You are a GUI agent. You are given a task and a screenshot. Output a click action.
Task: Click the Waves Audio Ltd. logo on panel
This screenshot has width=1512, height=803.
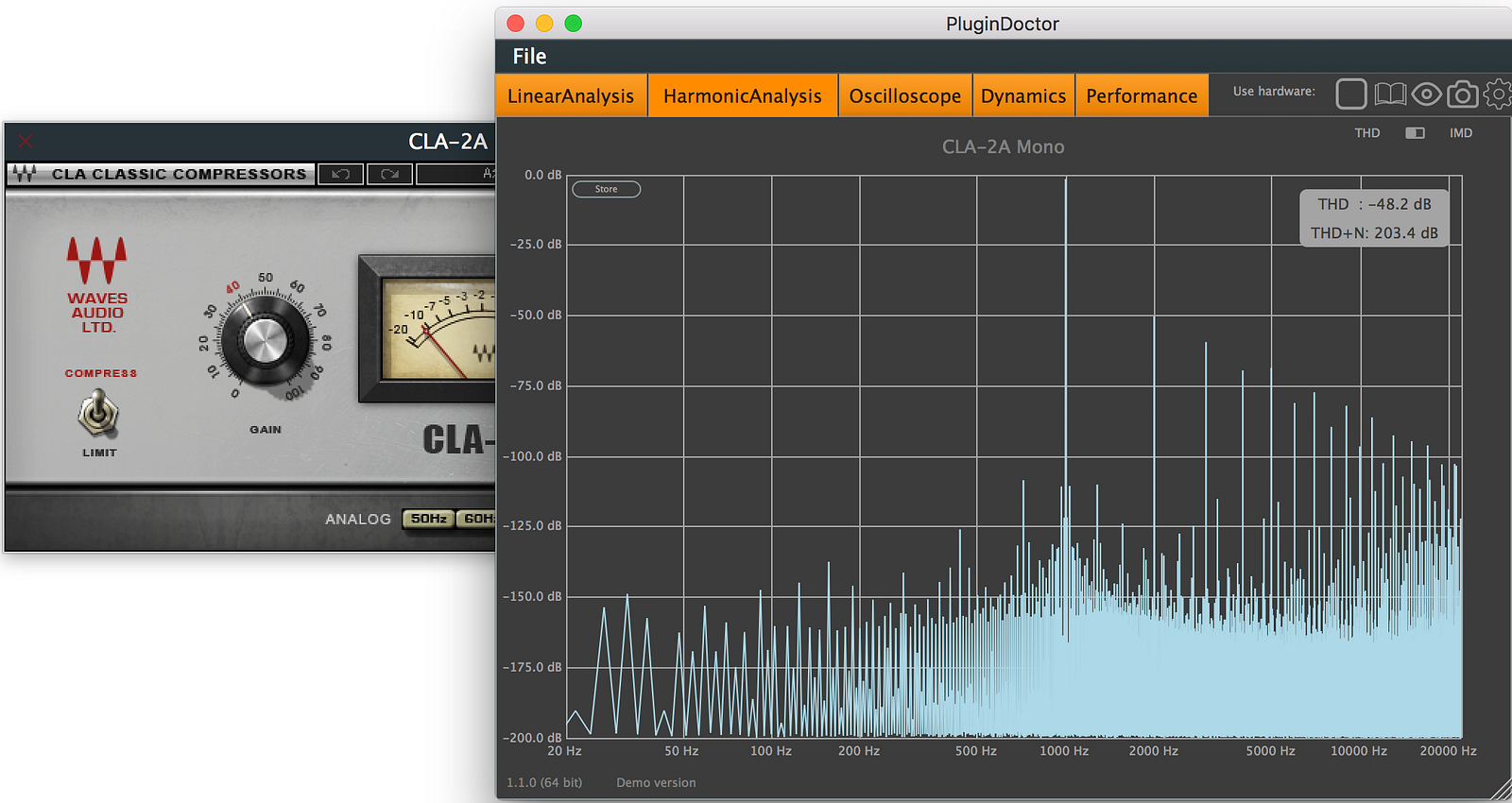tap(96, 284)
